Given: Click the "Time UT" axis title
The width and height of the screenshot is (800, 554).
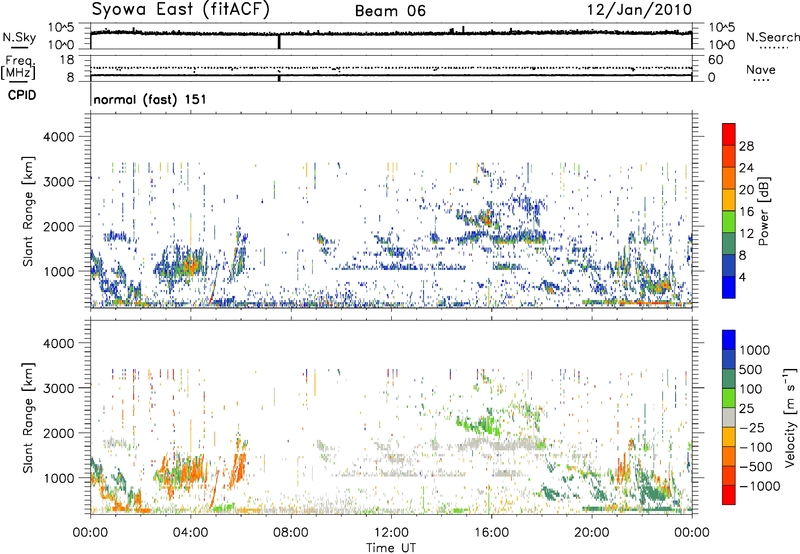Looking at the screenshot, I should [391, 548].
